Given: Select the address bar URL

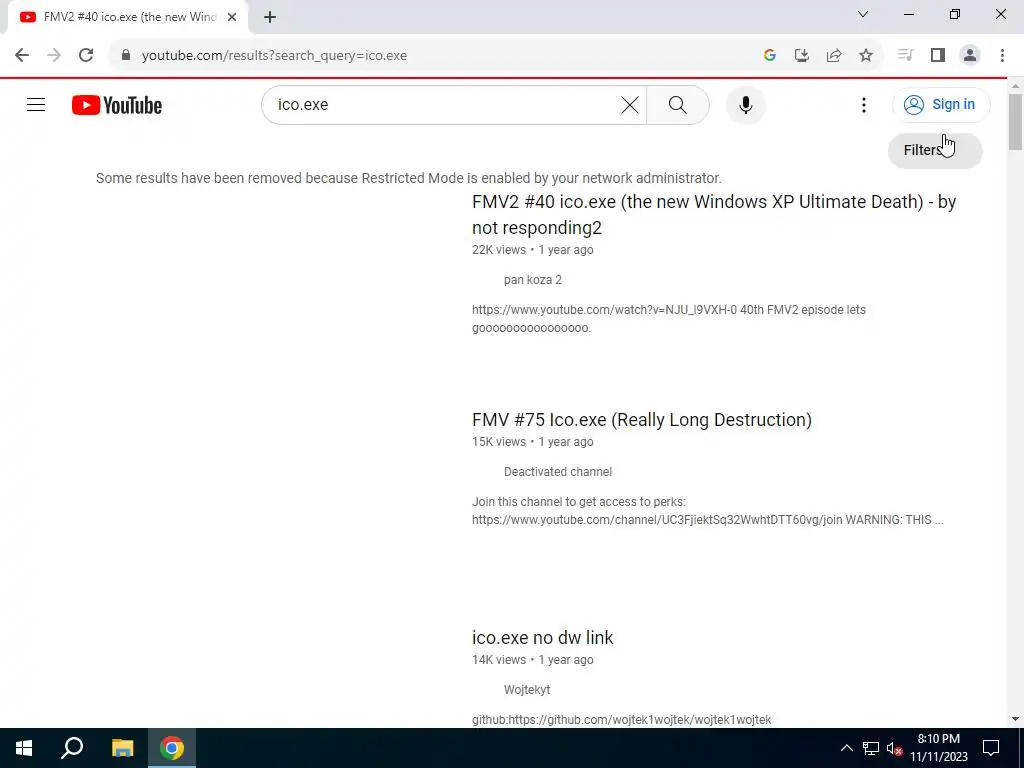Looking at the screenshot, I should click(274, 56).
